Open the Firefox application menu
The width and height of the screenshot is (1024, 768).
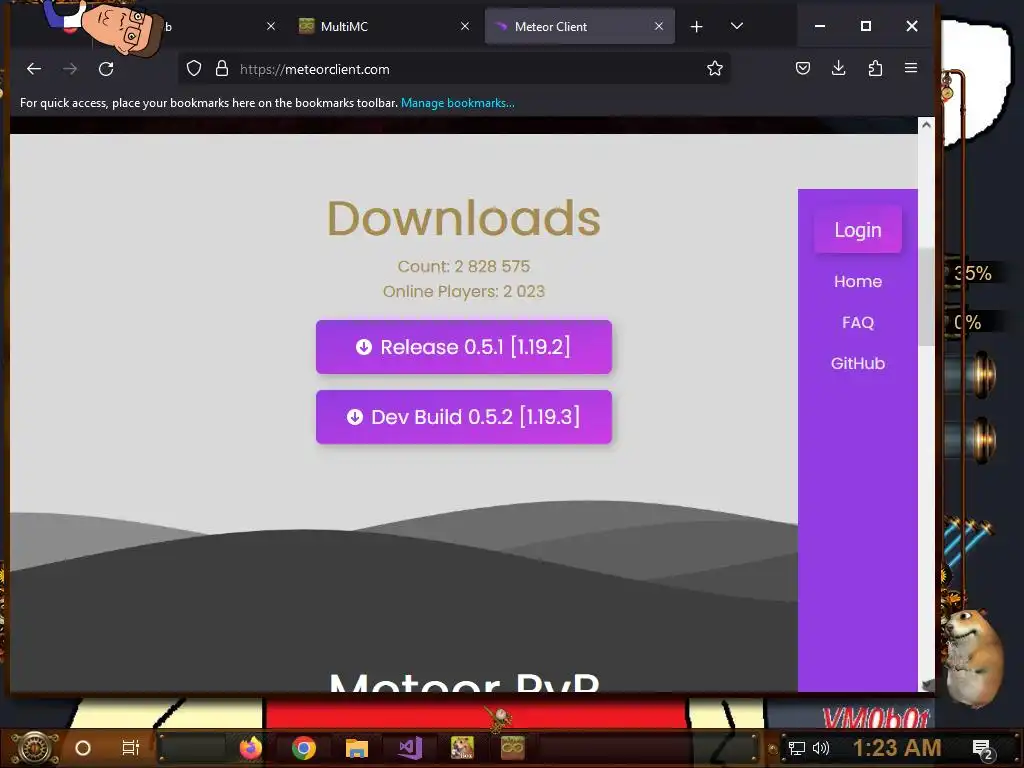coord(911,68)
